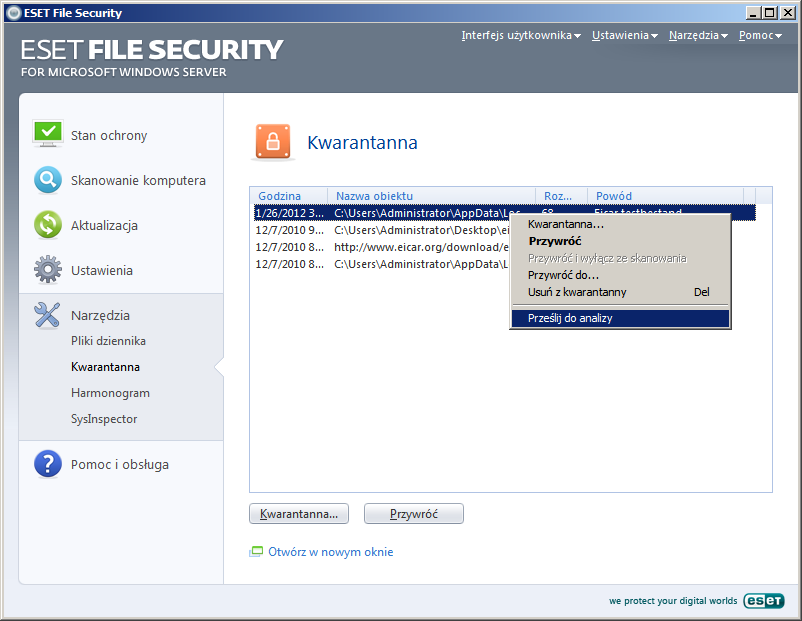The width and height of the screenshot is (802, 621).
Task: Go to Aktualizacja section
Action: (x=104, y=225)
